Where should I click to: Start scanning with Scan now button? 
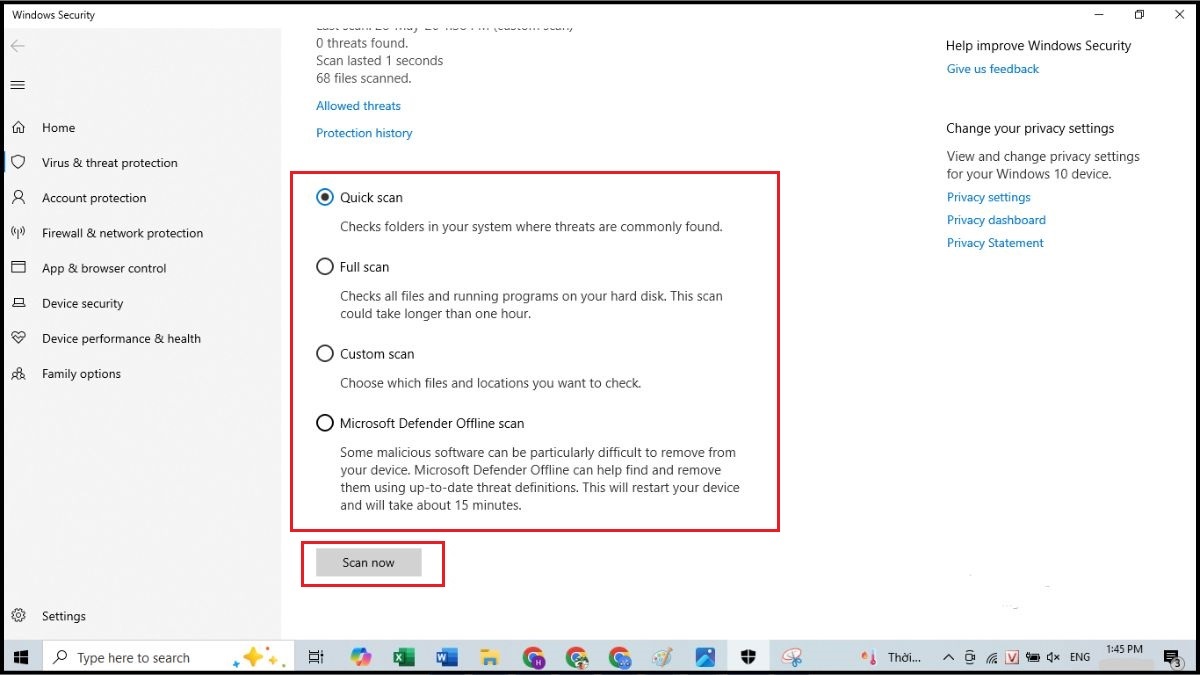pos(368,563)
